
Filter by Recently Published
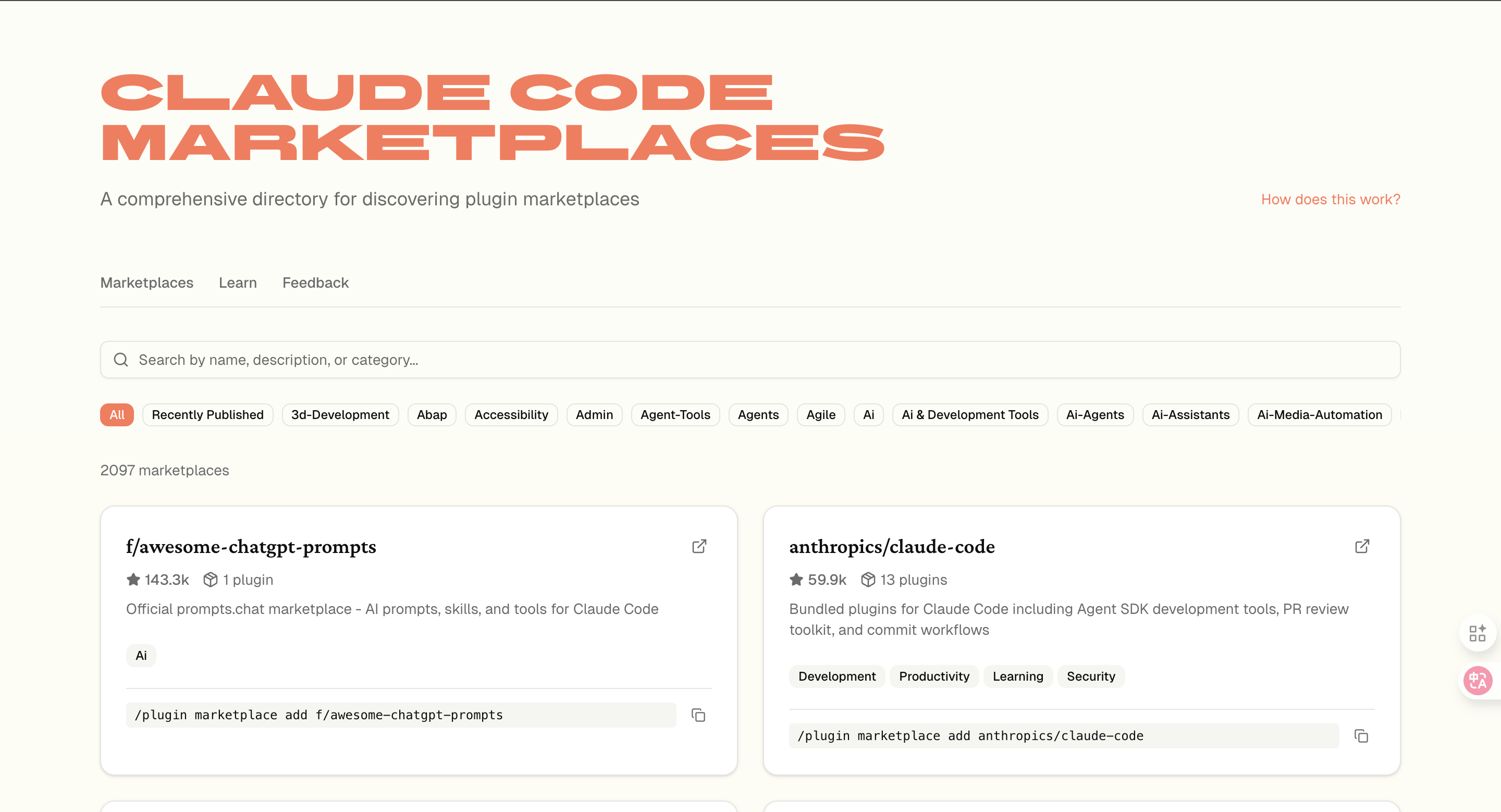point(207,415)
